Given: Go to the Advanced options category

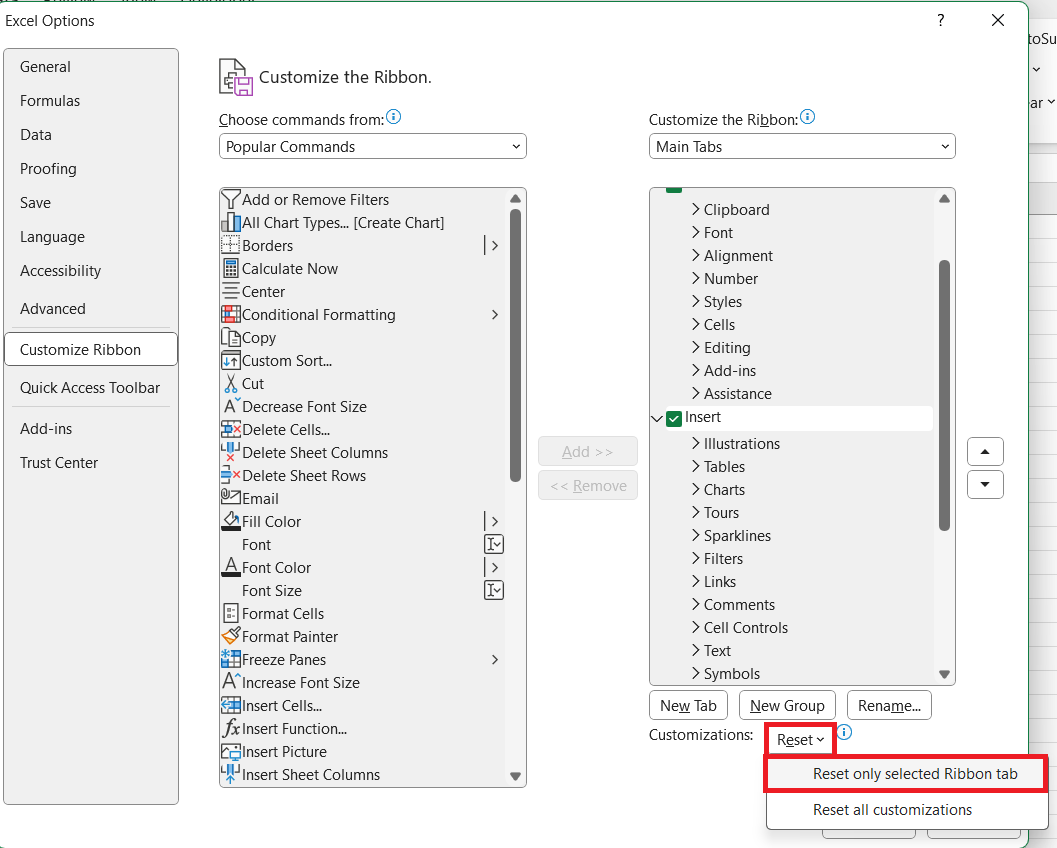Looking at the screenshot, I should [90, 309].
